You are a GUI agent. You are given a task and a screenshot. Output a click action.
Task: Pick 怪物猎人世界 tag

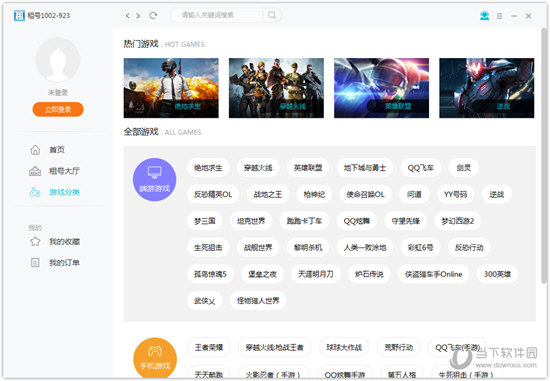point(258,301)
